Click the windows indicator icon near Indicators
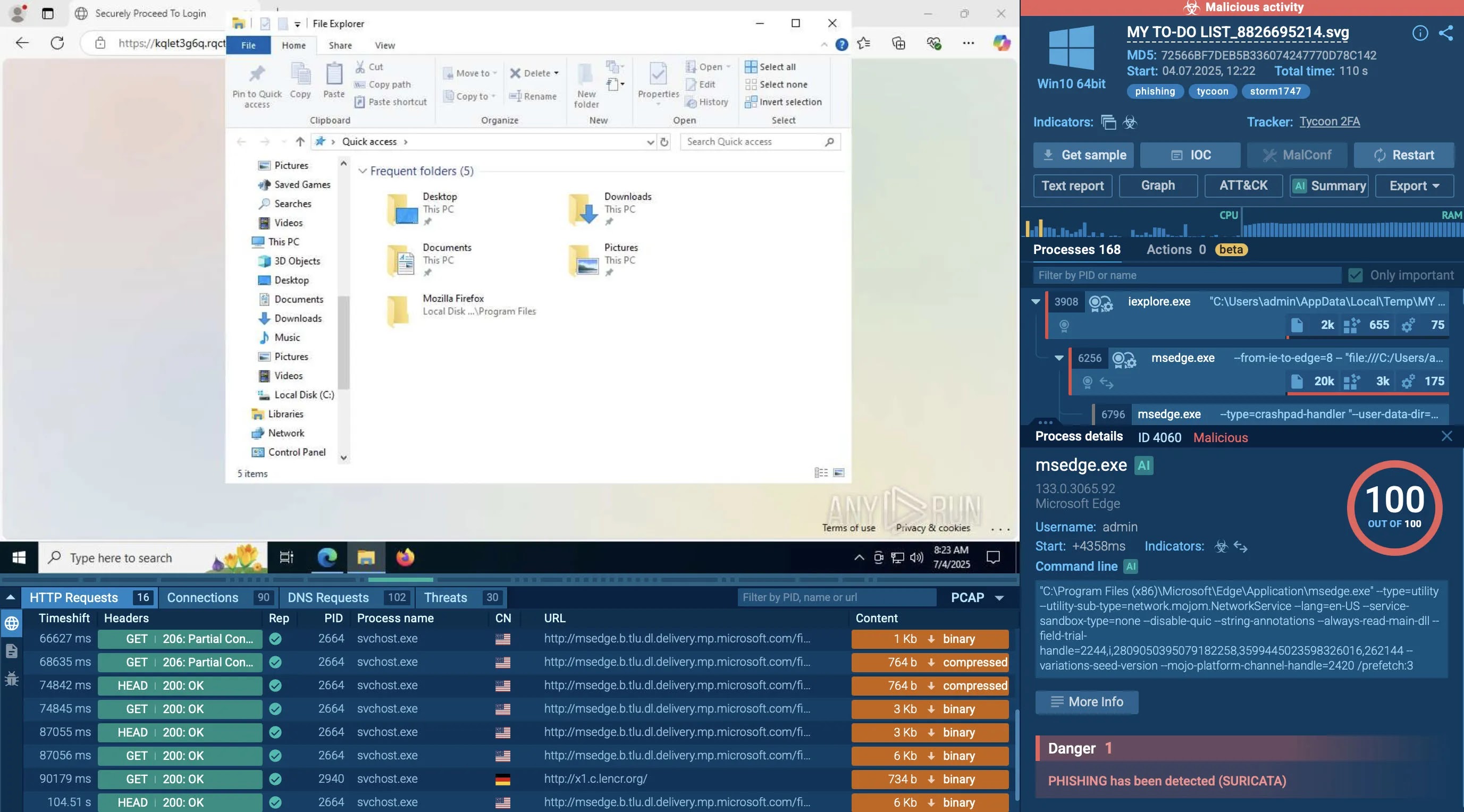 point(1108,122)
